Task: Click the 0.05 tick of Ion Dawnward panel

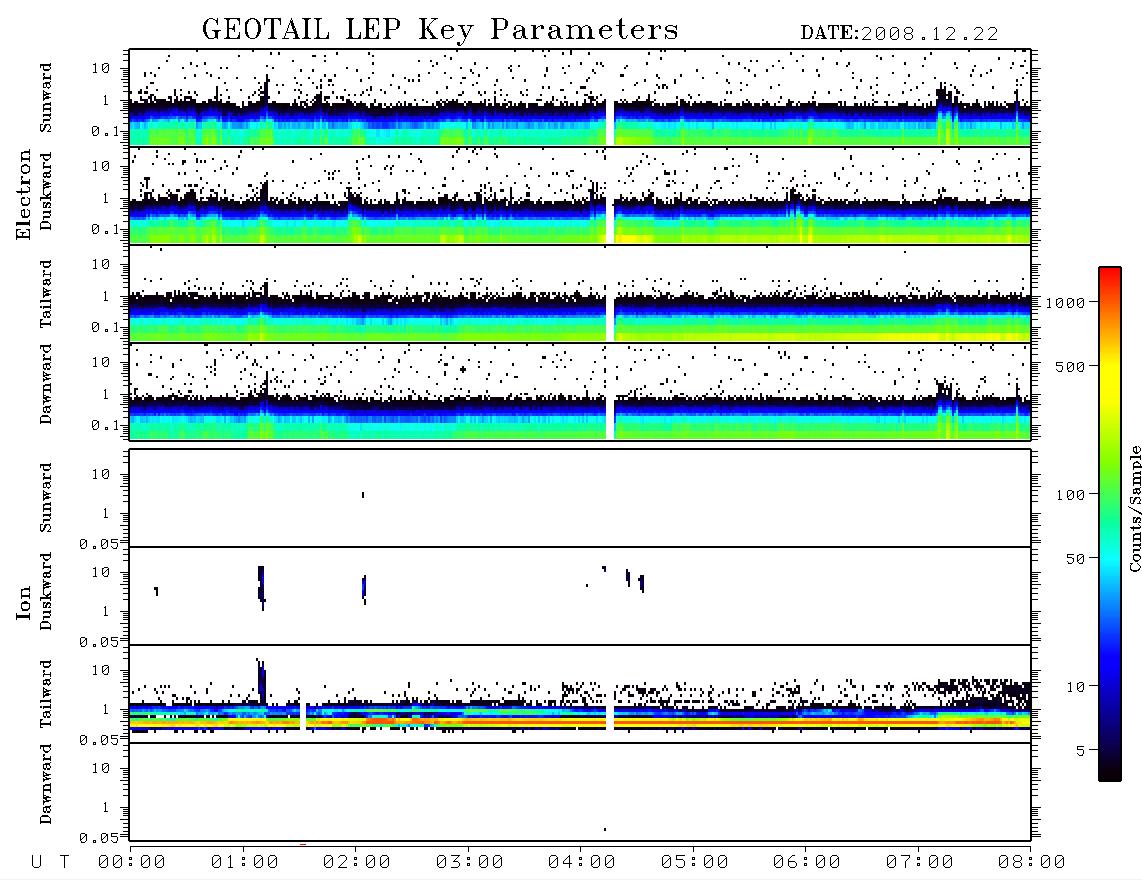Action: click(x=98, y=838)
